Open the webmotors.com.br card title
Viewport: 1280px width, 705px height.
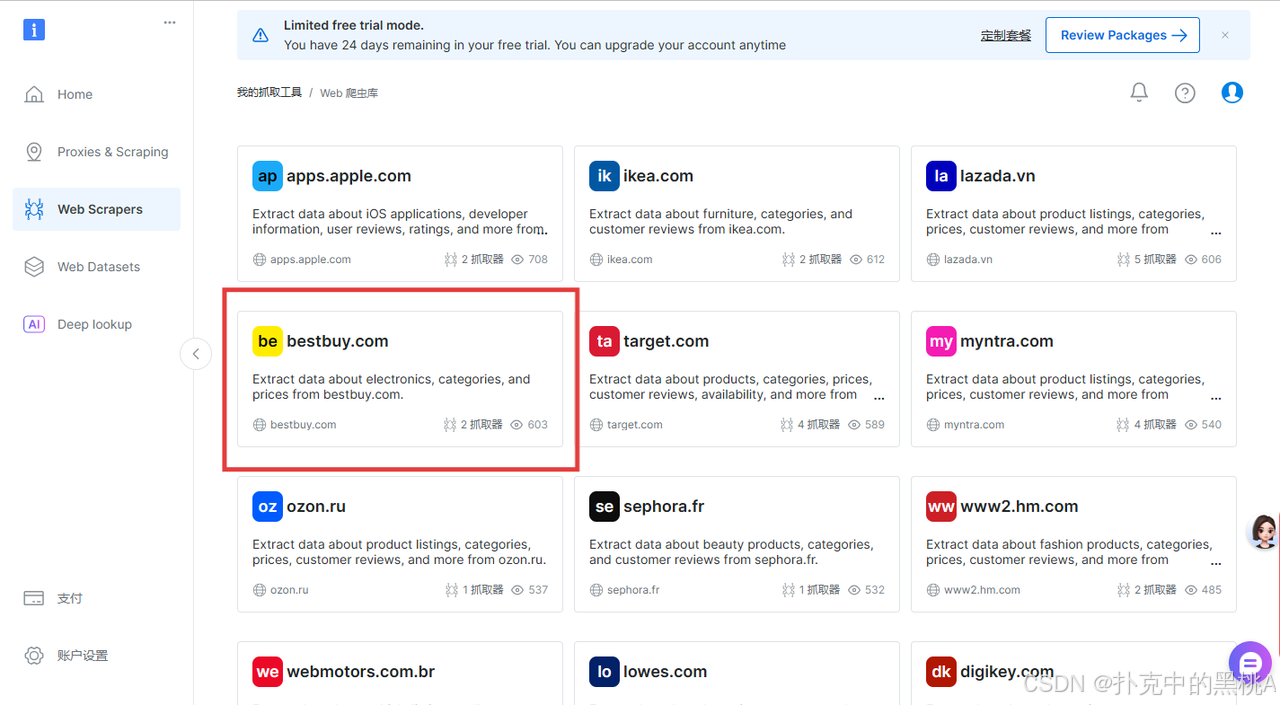(x=361, y=672)
